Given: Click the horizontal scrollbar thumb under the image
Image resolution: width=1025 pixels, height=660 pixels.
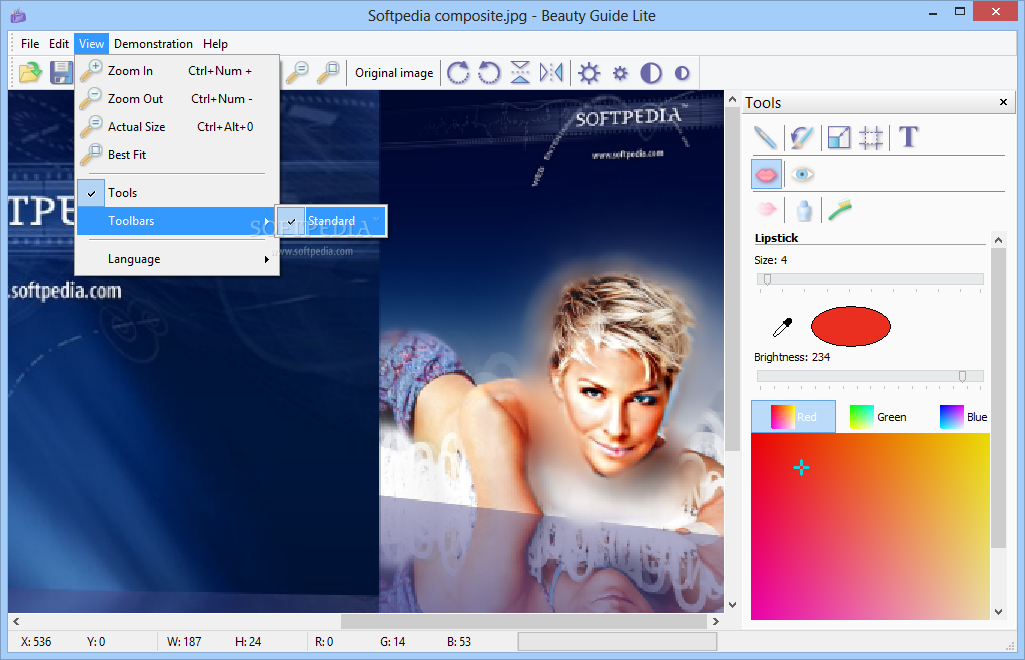Looking at the screenshot, I should pos(524,621).
